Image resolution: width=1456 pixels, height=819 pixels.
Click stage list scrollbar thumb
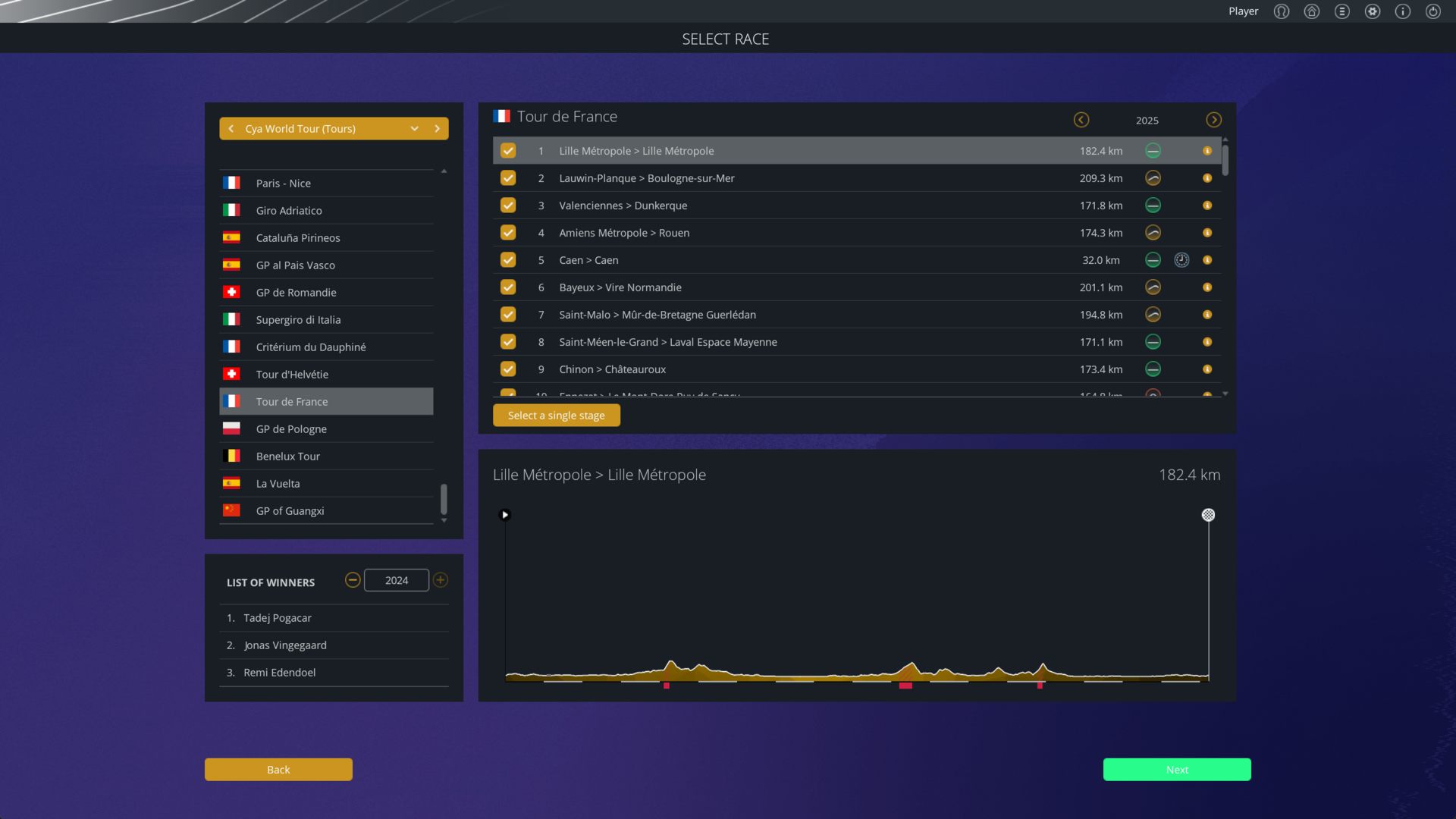pyautogui.click(x=1225, y=160)
